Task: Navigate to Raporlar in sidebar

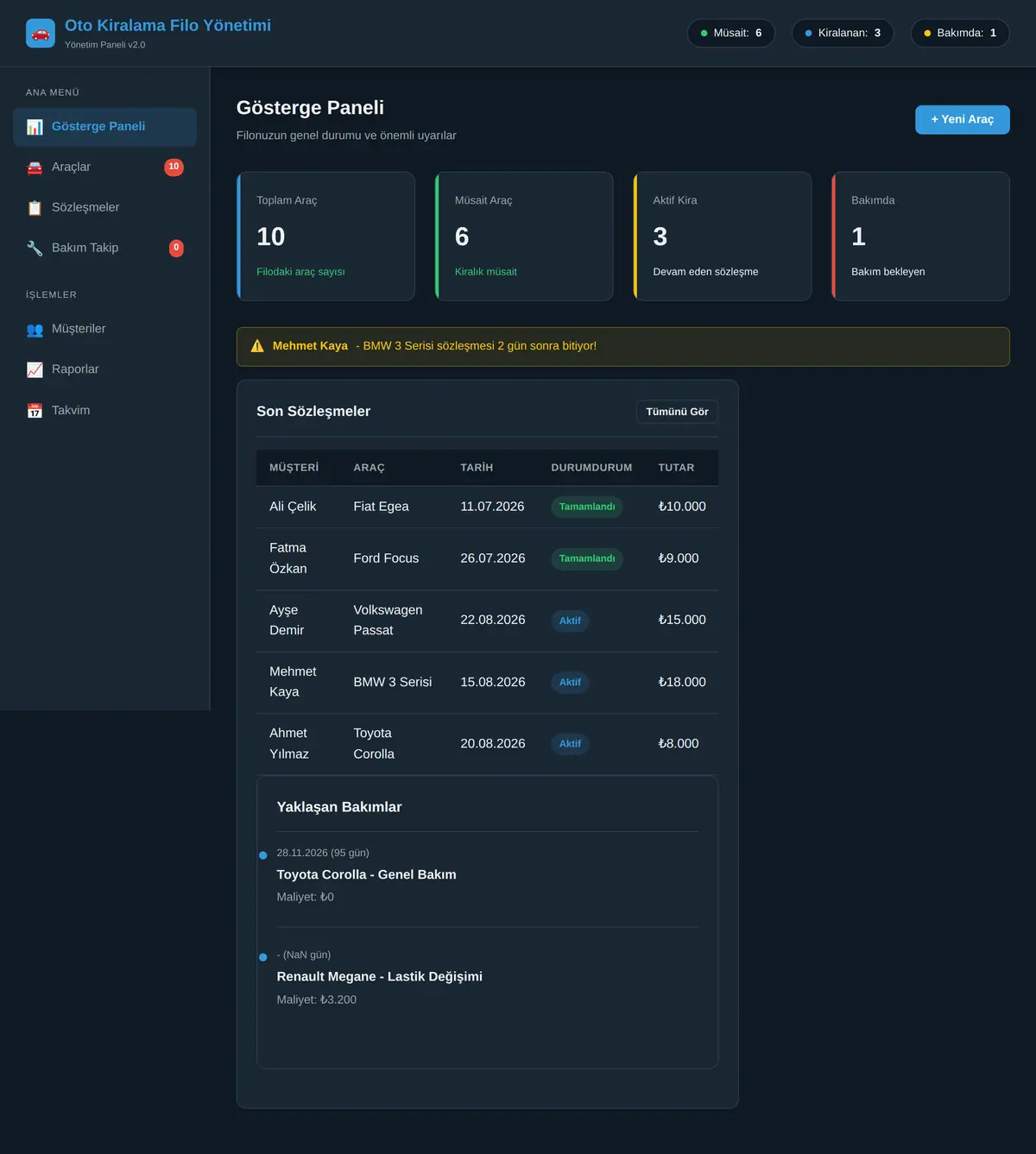Action: (104, 370)
